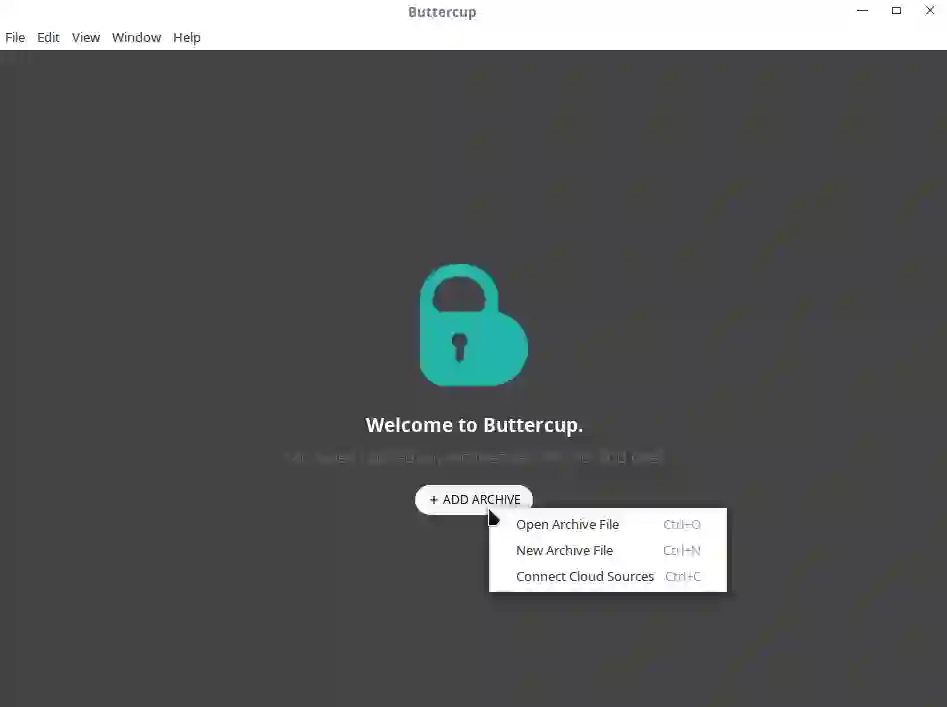Screen dimensions: 947x707
Task: Click the keyhole in the padlock logo
Action: pyautogui.click(x=460, y=347)
